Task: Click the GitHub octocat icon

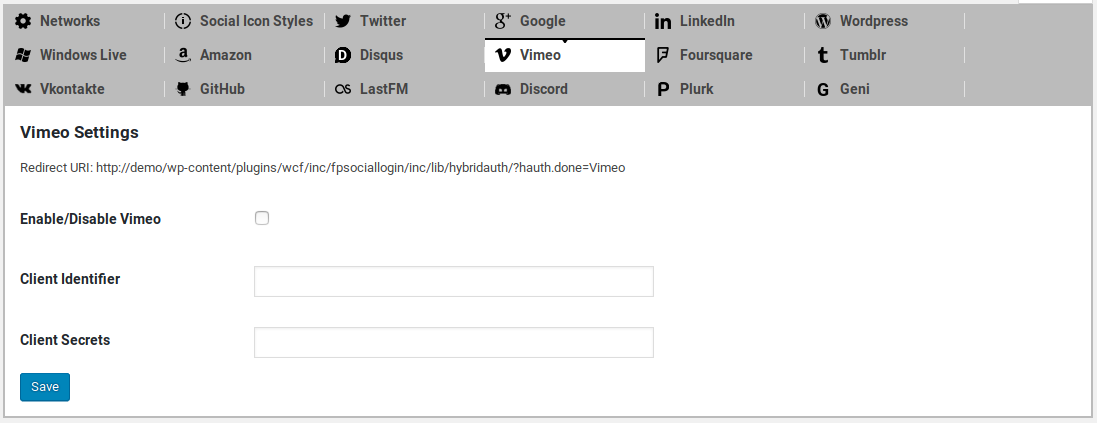Action: [183, 89]
